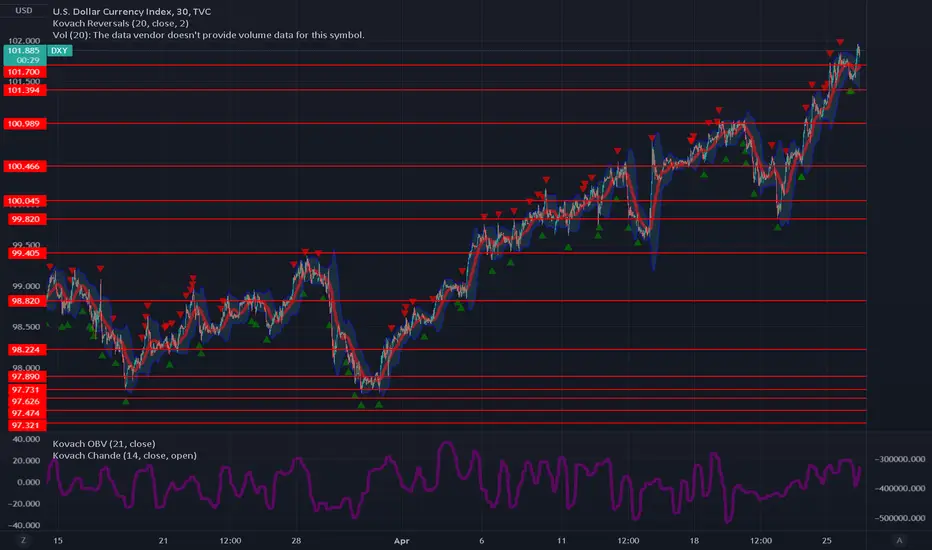The height and width of the screenshot is (550, 932).
Task: Select the 97.890 horizontal level label
Action: [x=26, y=376]
